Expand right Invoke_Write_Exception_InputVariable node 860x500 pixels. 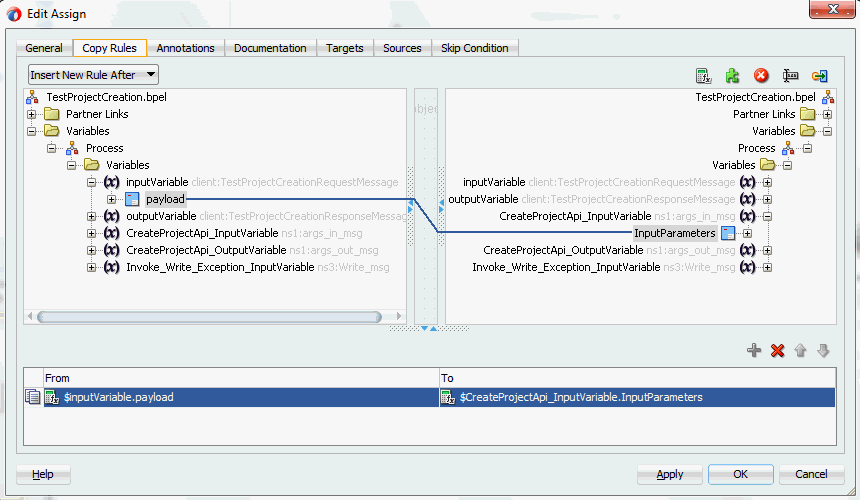click(767, 268)
